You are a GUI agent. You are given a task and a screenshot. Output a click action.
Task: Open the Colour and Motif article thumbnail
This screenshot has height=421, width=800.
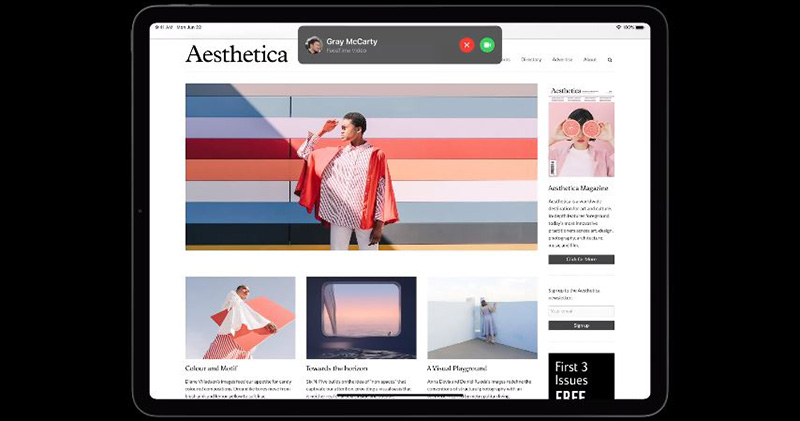click(x=240, y=318)
